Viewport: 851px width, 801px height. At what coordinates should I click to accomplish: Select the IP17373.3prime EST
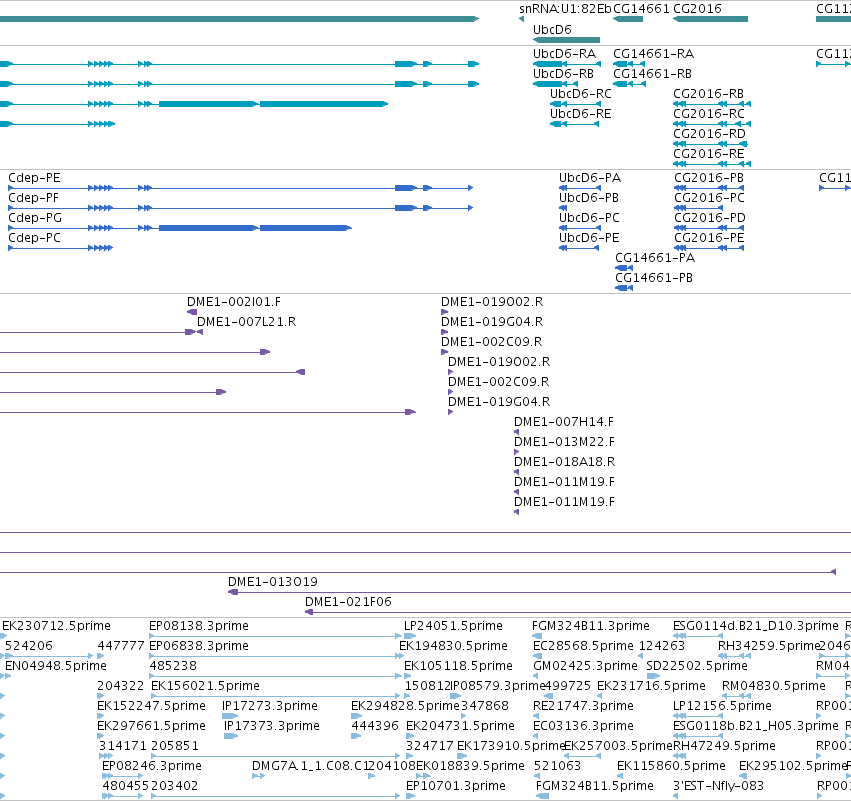[x=272, y=727]
